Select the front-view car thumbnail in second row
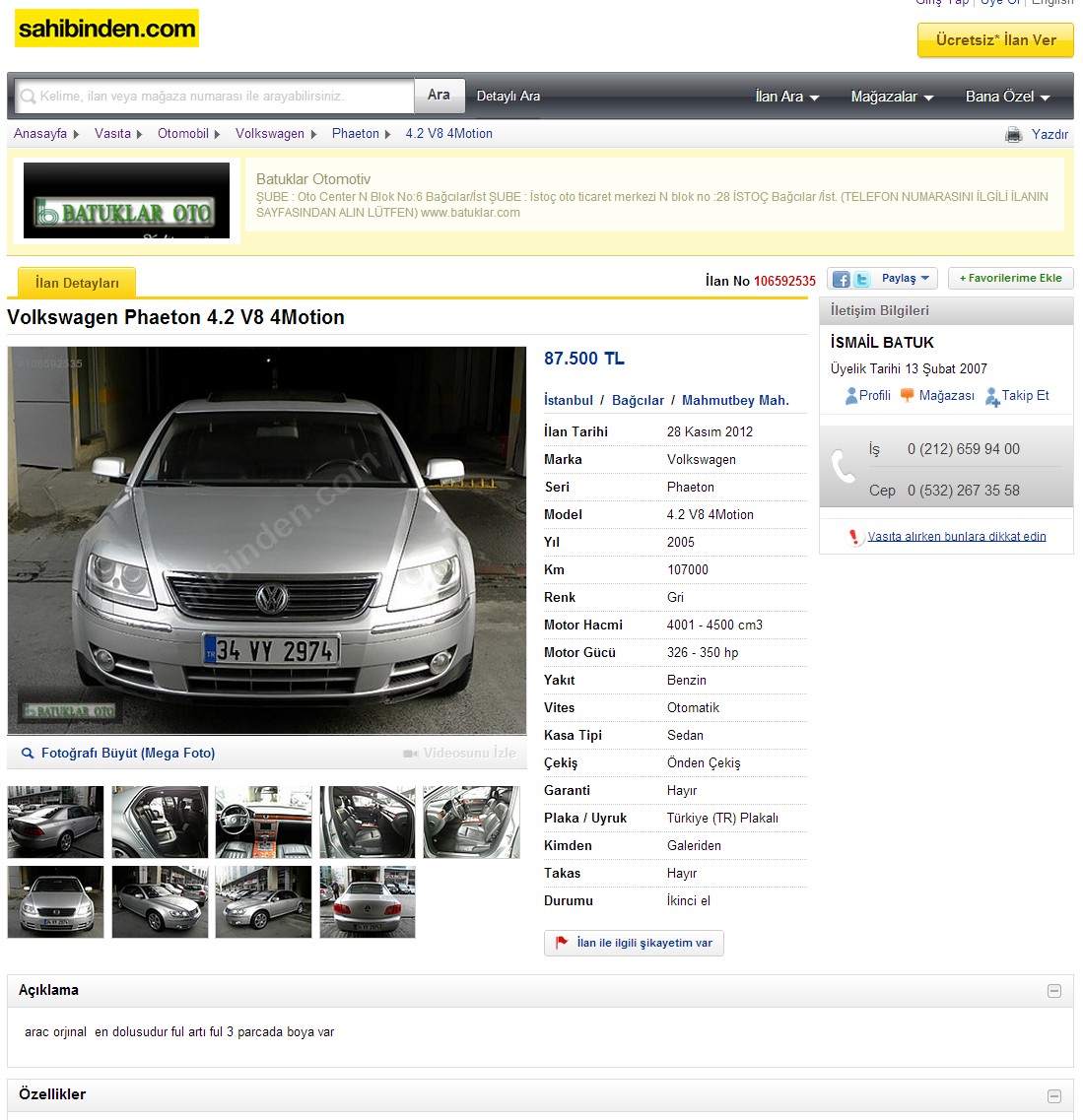Screen dimensions: 1083x1120 (56, 902)
